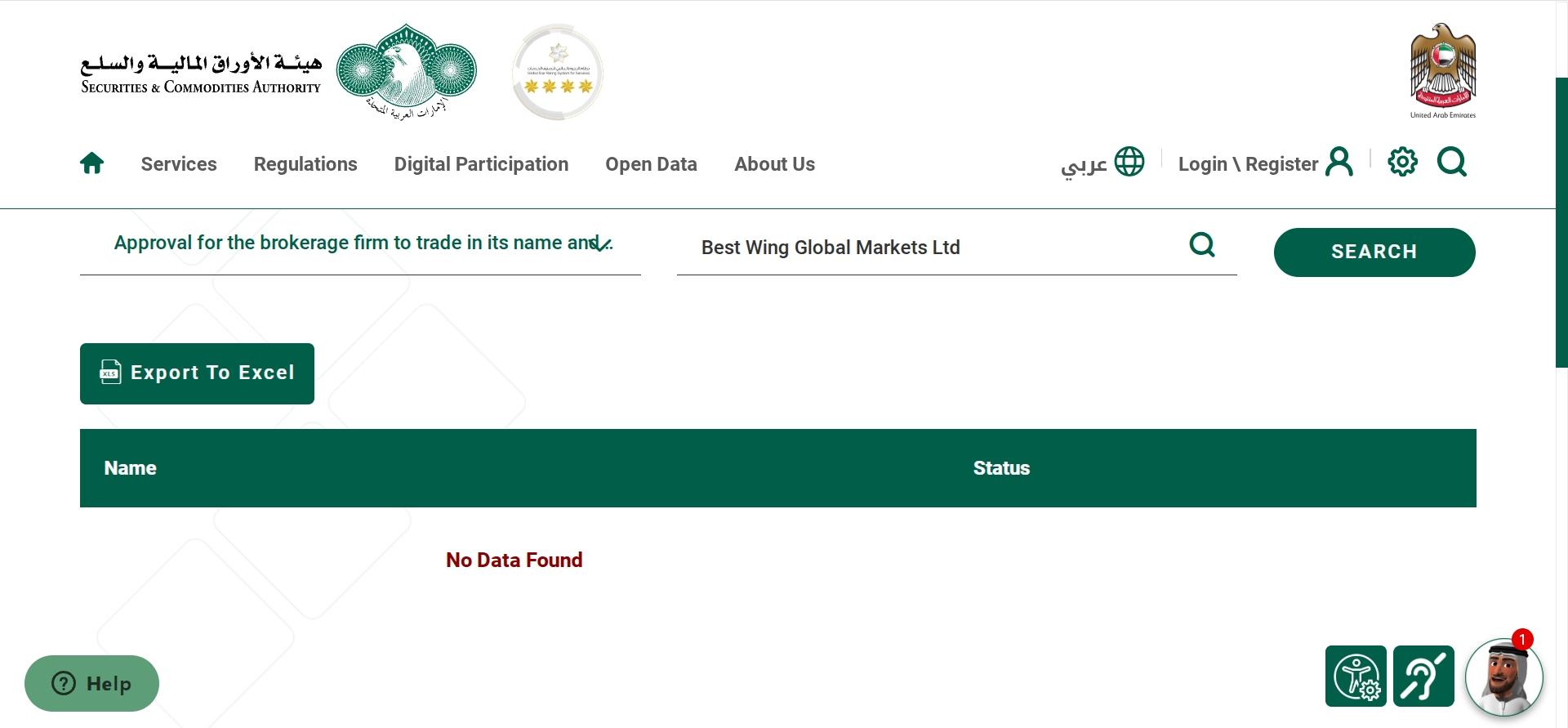This screenshot has width=1568, height=728.
Task: Export results to Excel
Action: click(x=197, y=373)
